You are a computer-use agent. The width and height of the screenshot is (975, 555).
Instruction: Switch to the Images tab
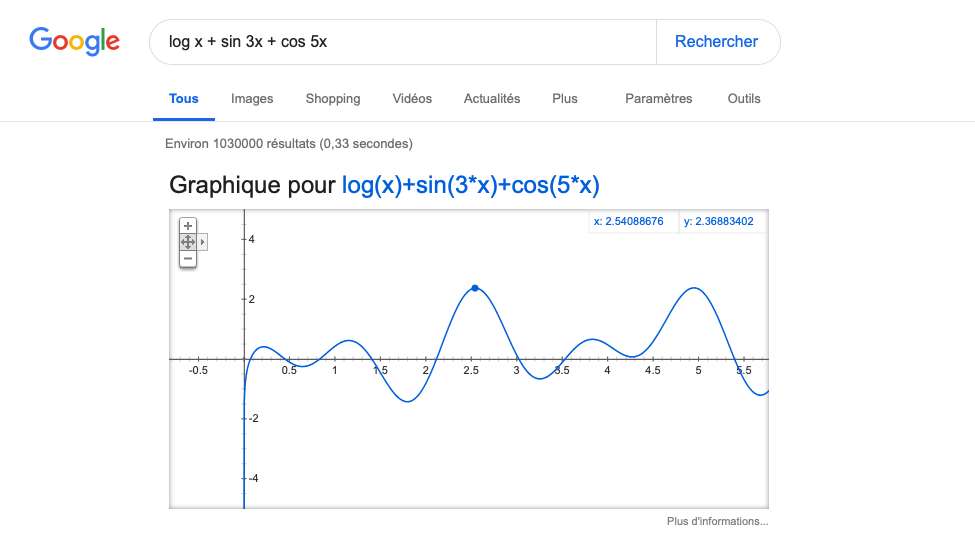pyautogui.click(x=252, y=99)
